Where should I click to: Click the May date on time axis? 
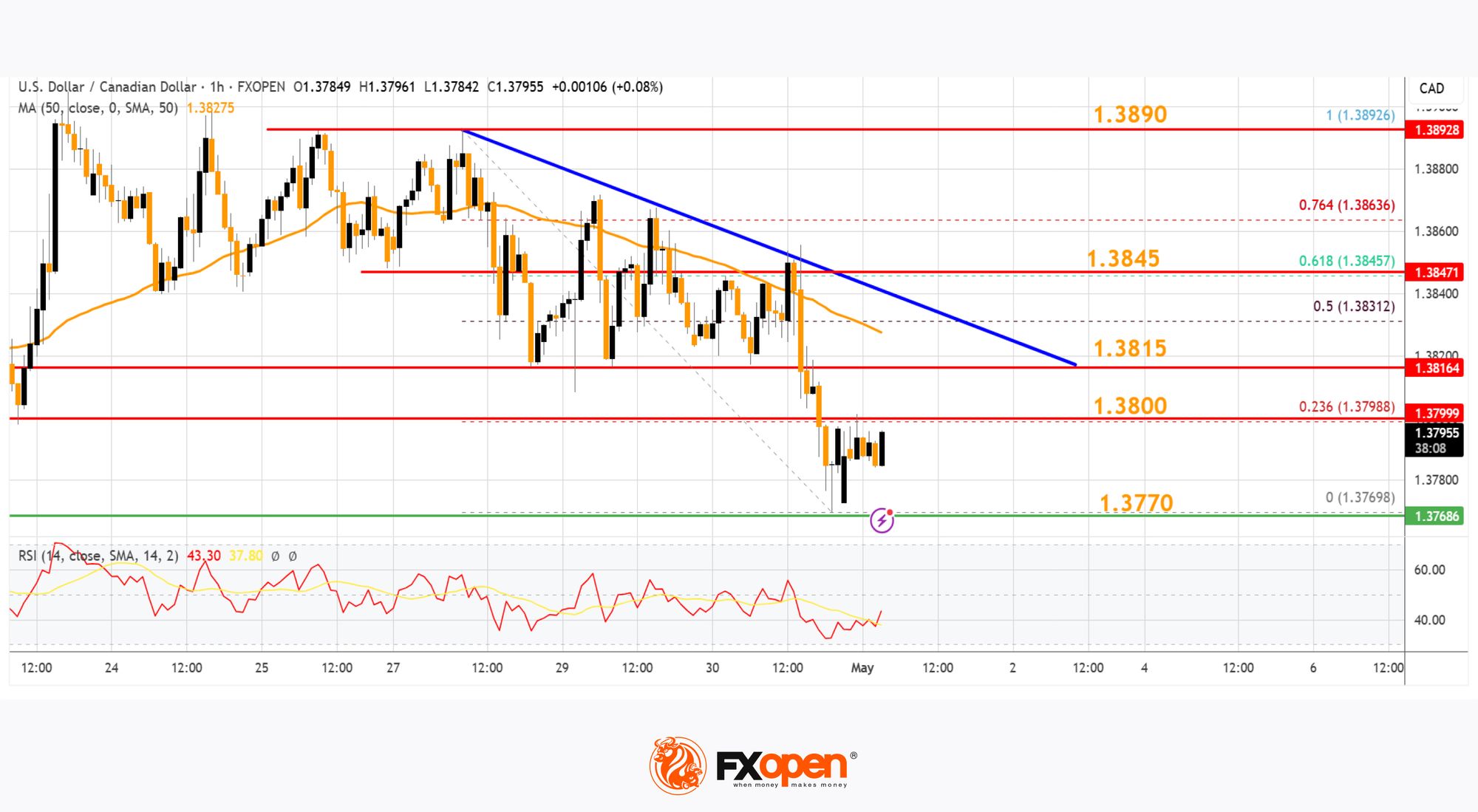(x=862, y=668)
